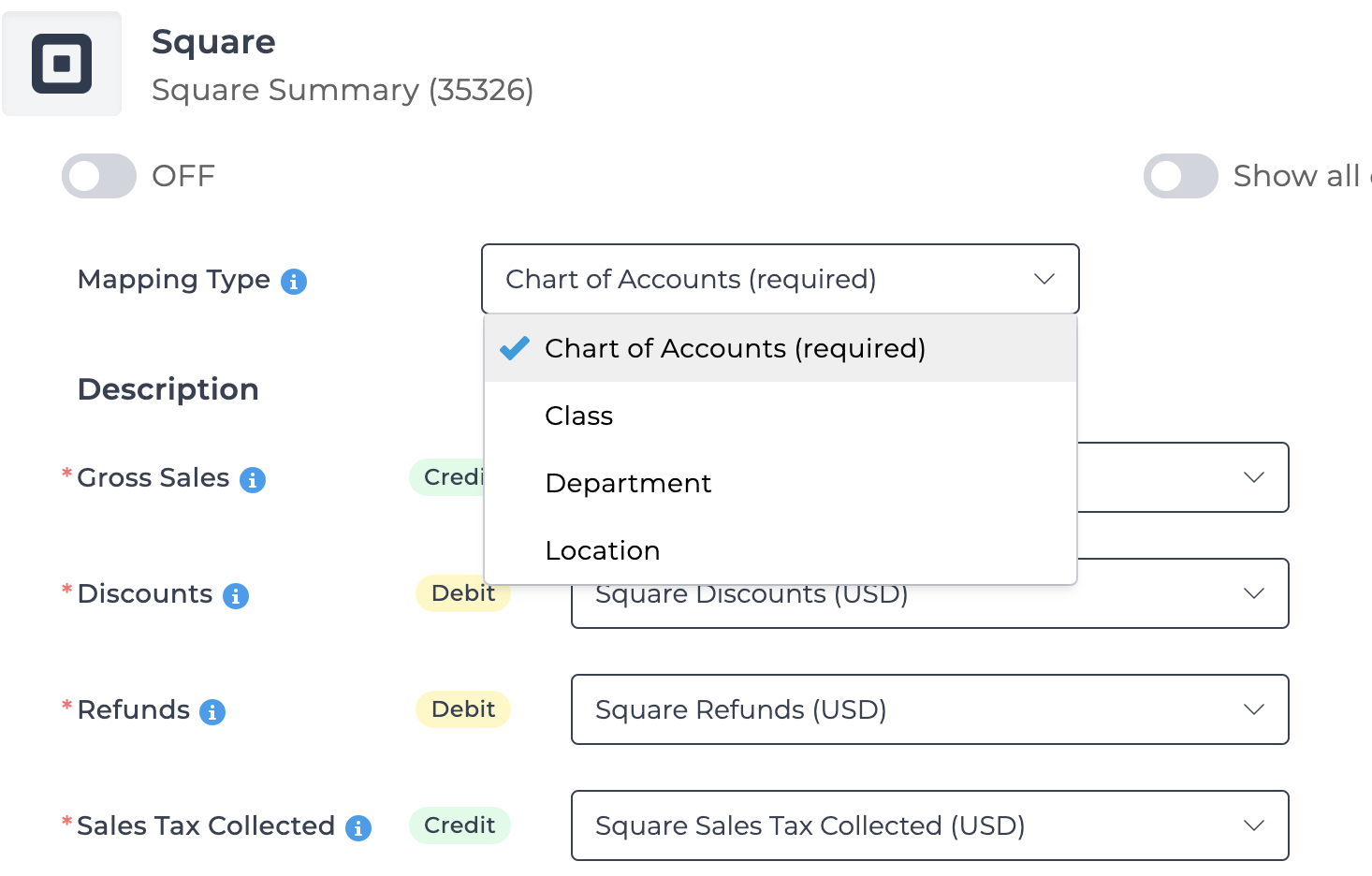Click the Credit badge for Sales Tax Collected

click(x=460, y=825)
